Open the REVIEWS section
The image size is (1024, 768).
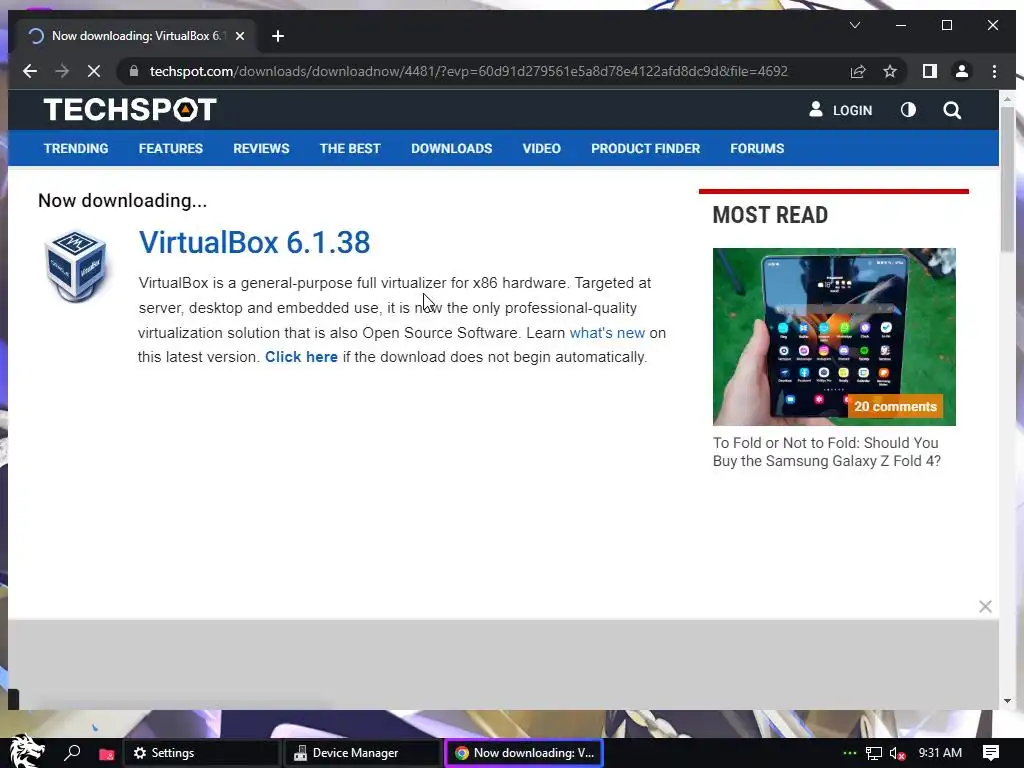coord(261,148)
